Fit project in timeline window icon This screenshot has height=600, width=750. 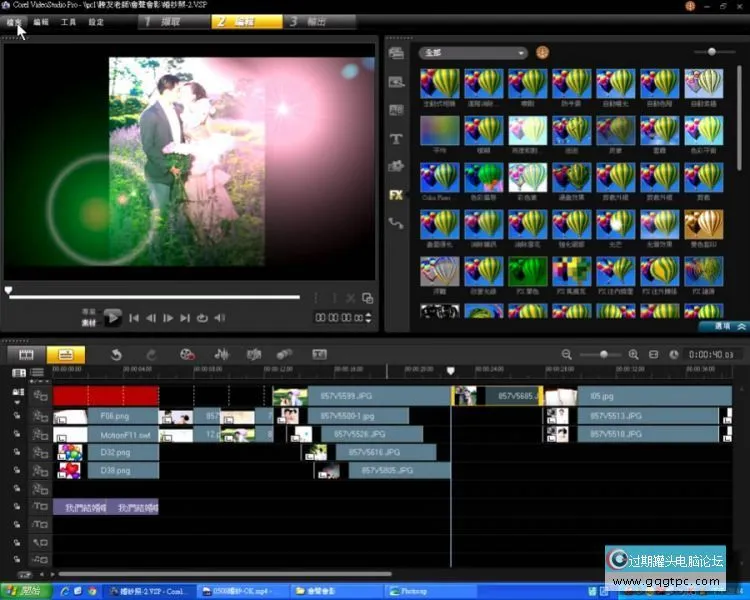coord(654,354)
